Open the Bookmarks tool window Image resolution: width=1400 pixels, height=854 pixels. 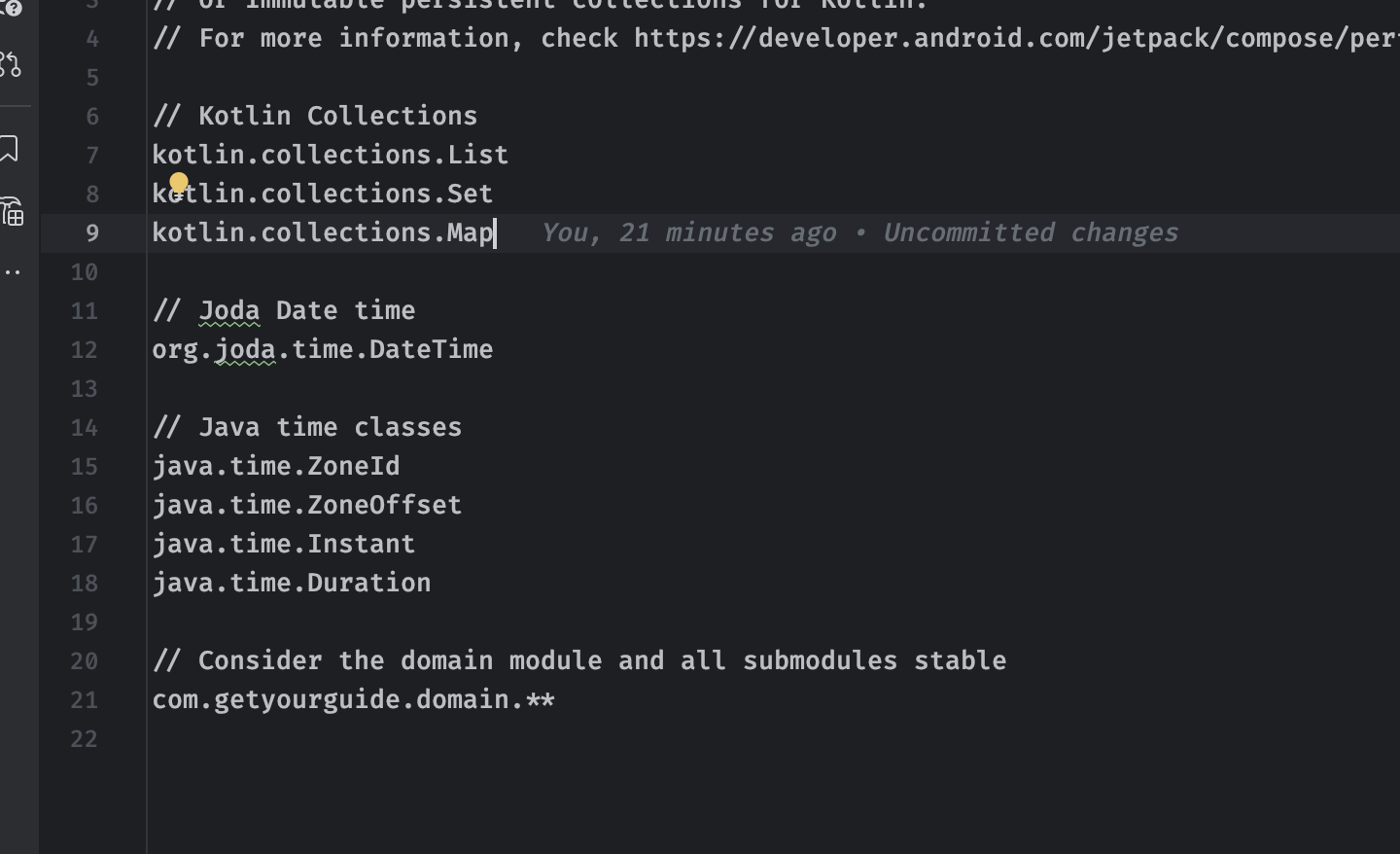[10, 149]
